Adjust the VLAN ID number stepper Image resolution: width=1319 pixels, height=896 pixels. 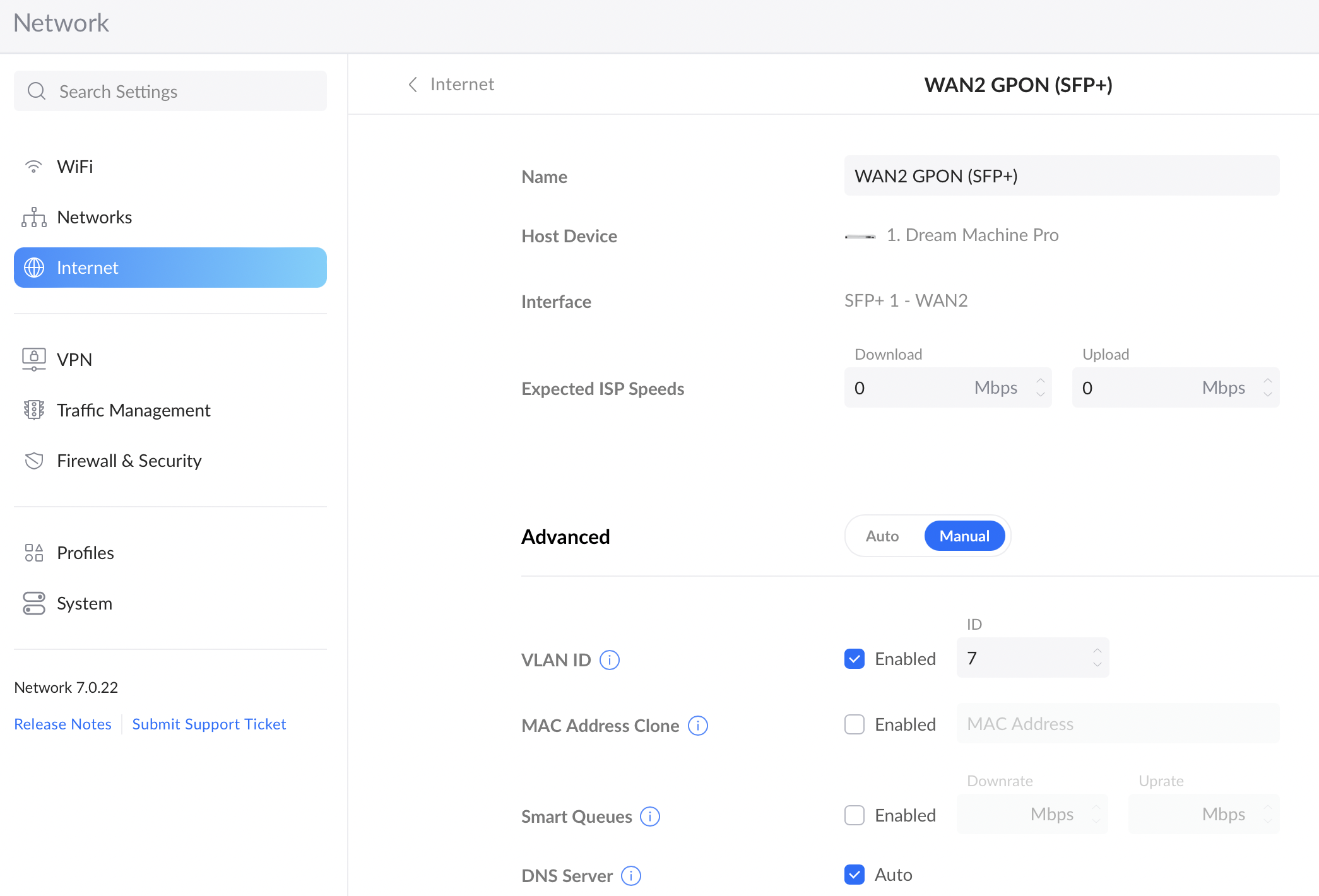click(1097, 657)
